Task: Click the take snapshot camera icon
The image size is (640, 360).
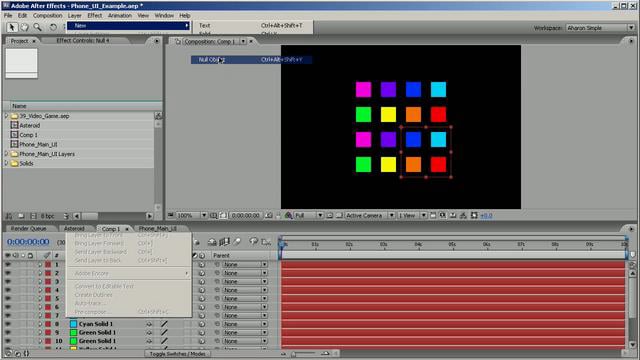Action: (269, 215)
